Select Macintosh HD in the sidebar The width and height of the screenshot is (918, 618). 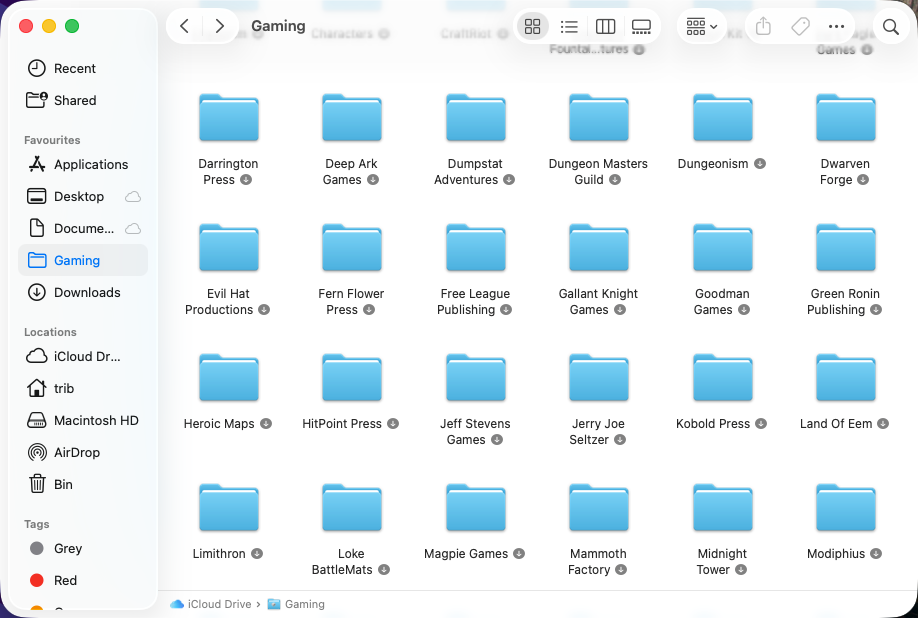click(x=83, y=420)
